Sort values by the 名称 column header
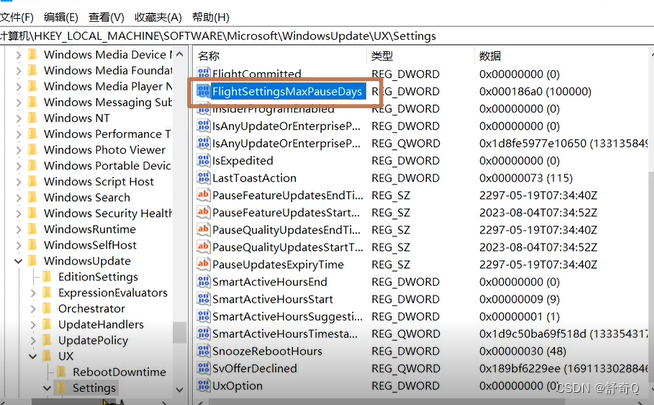The image size is (654, 405). [209, 56]
